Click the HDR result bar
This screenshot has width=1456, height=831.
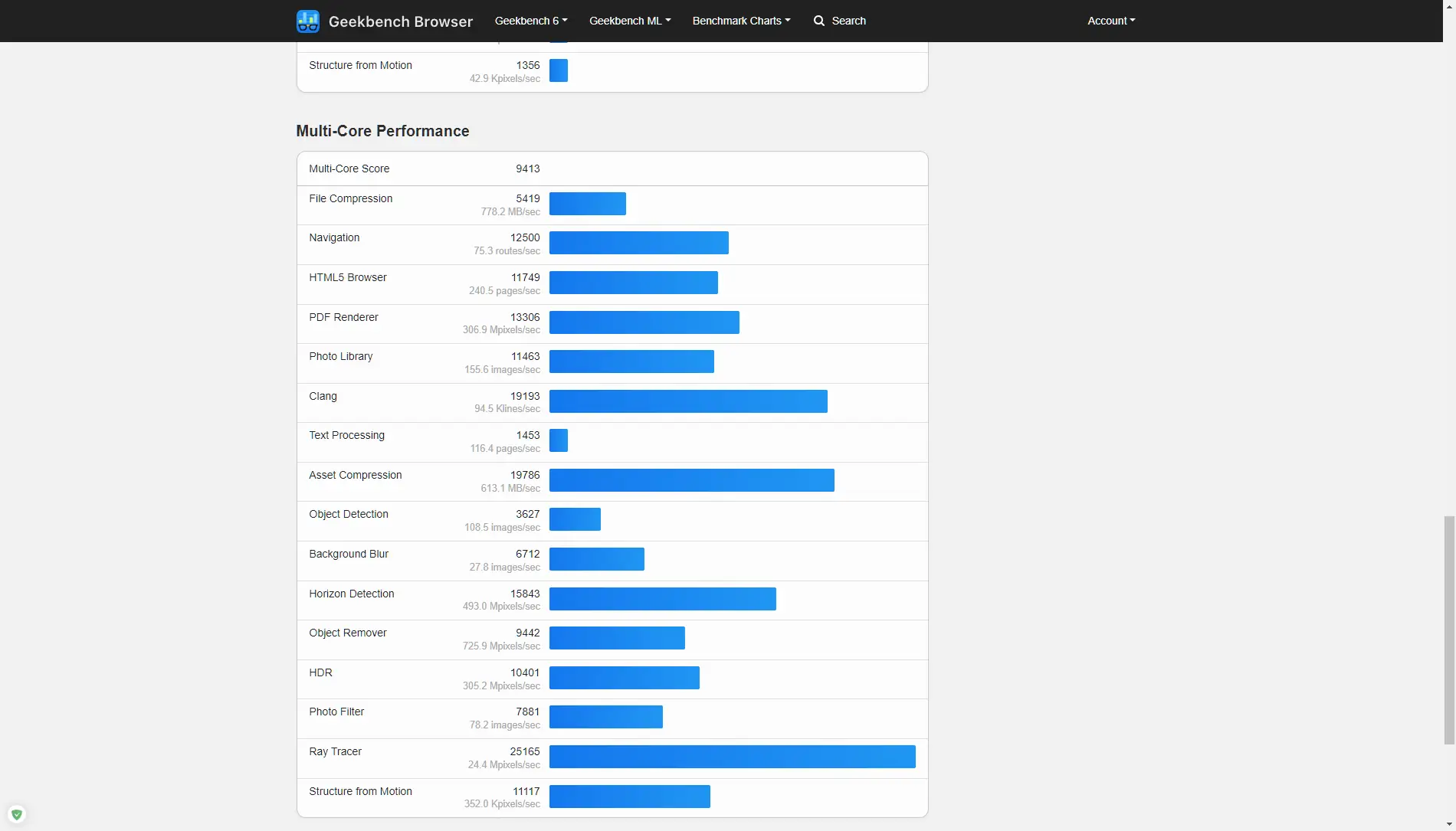click(625, 678)
